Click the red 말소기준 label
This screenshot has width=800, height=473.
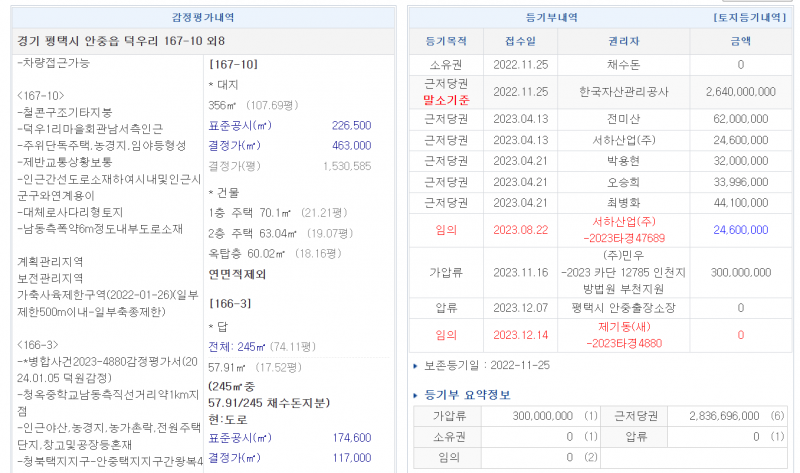(446, 100)
